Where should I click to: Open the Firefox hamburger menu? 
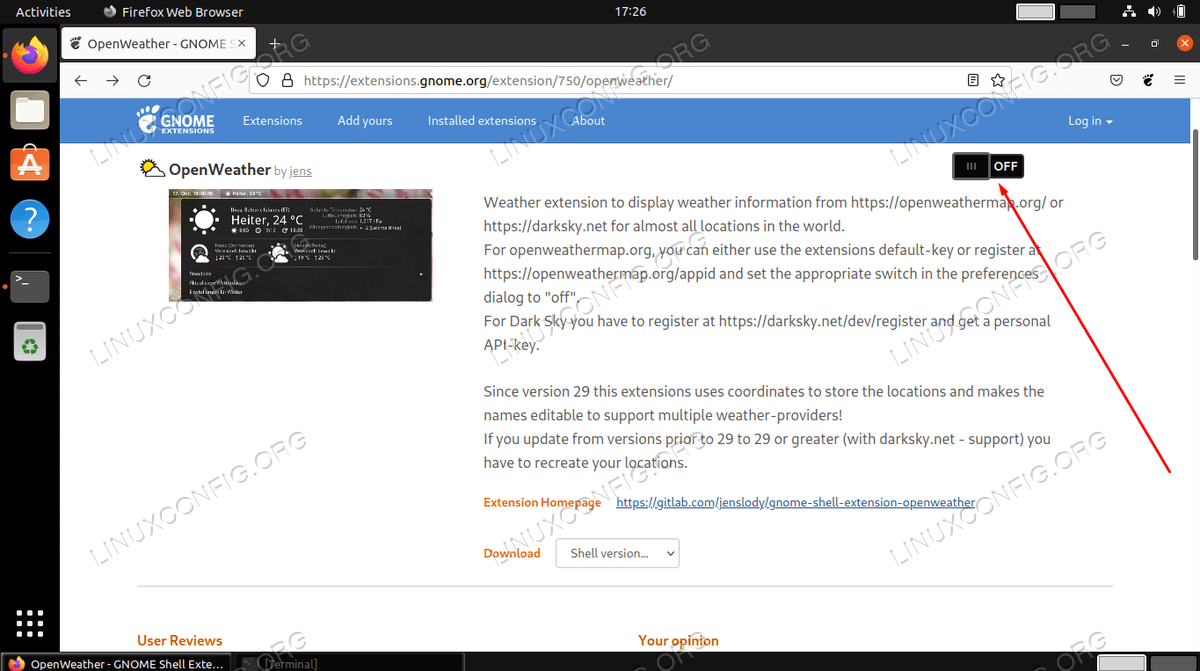1180,81
